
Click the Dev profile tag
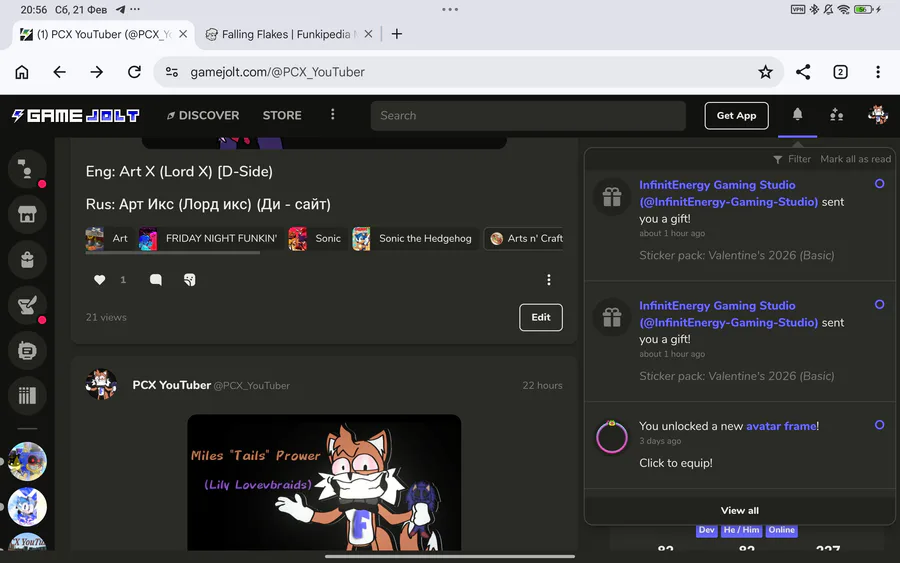coord(707,530)
